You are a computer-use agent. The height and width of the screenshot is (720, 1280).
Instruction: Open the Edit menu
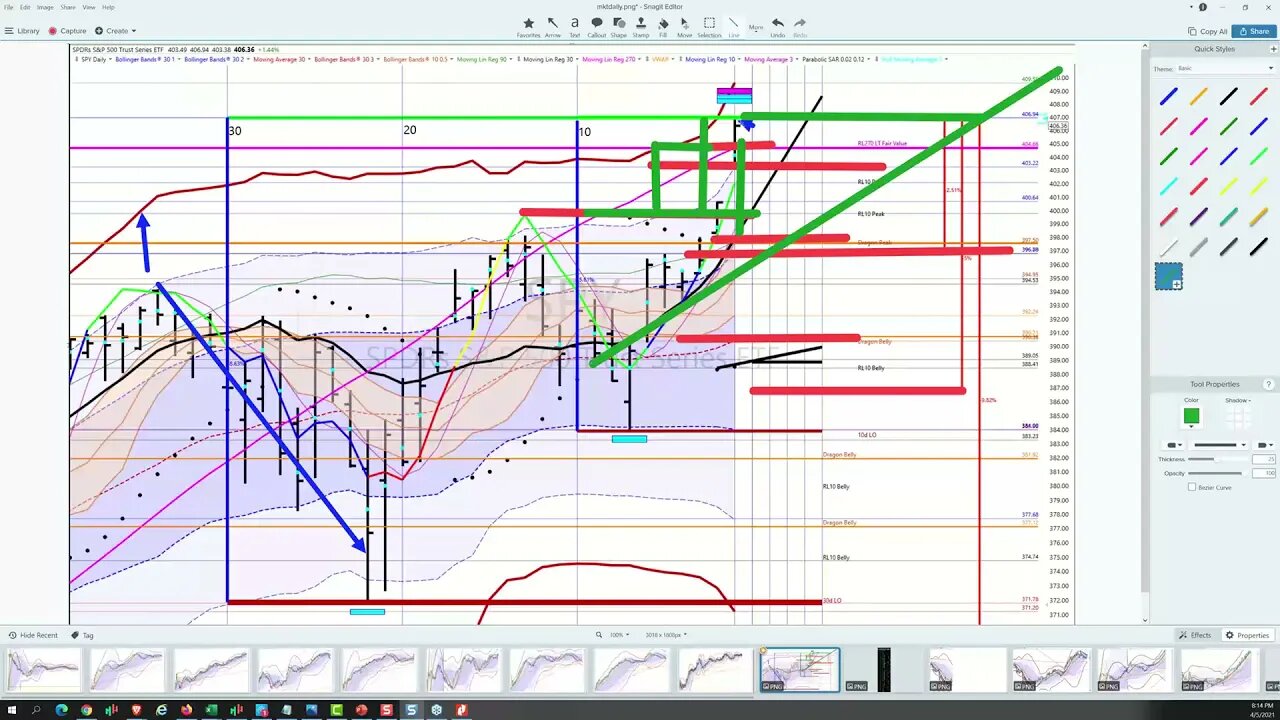pos(25,7)
